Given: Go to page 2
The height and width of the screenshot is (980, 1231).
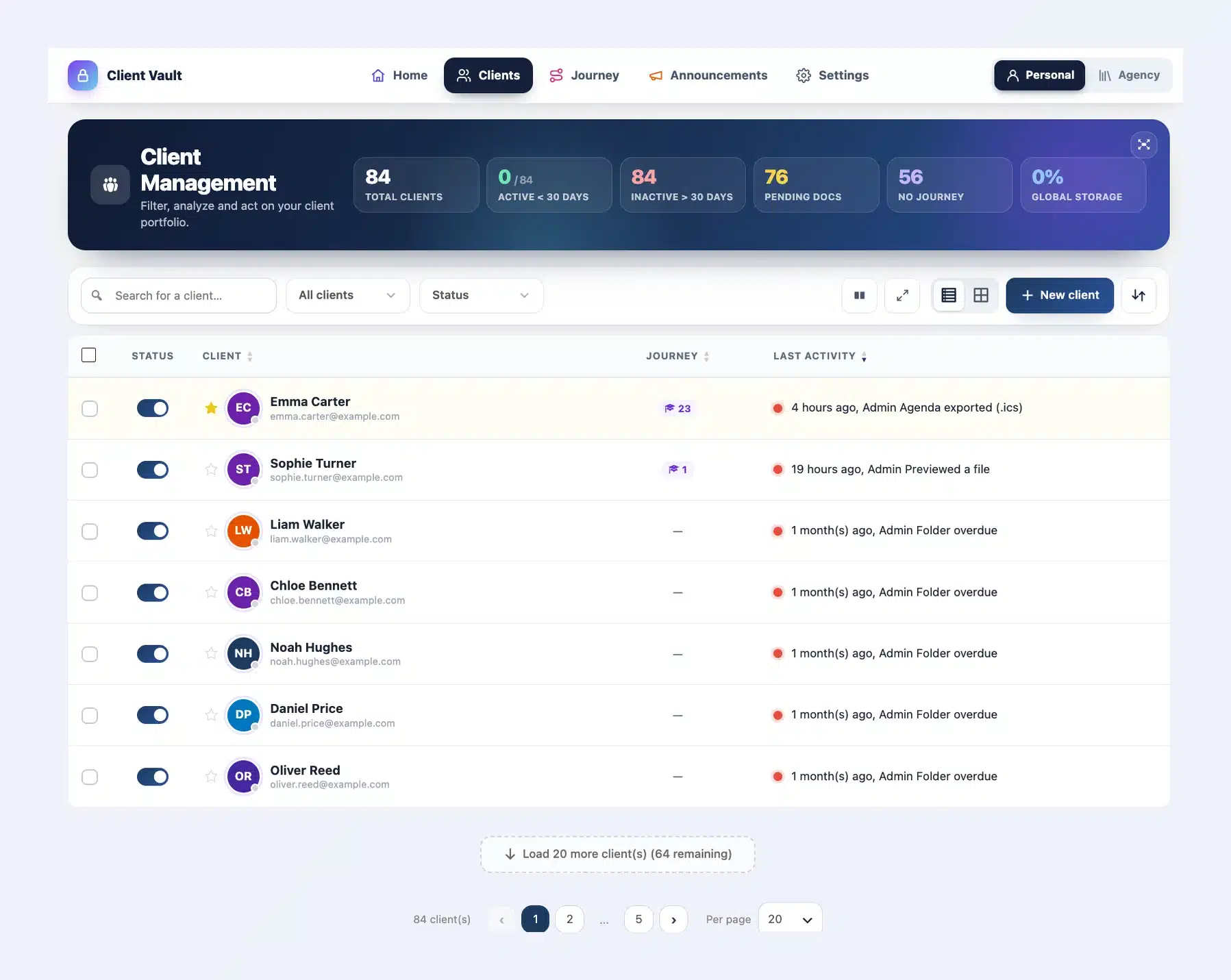Looking at the screenshot, I should point(570,920).
